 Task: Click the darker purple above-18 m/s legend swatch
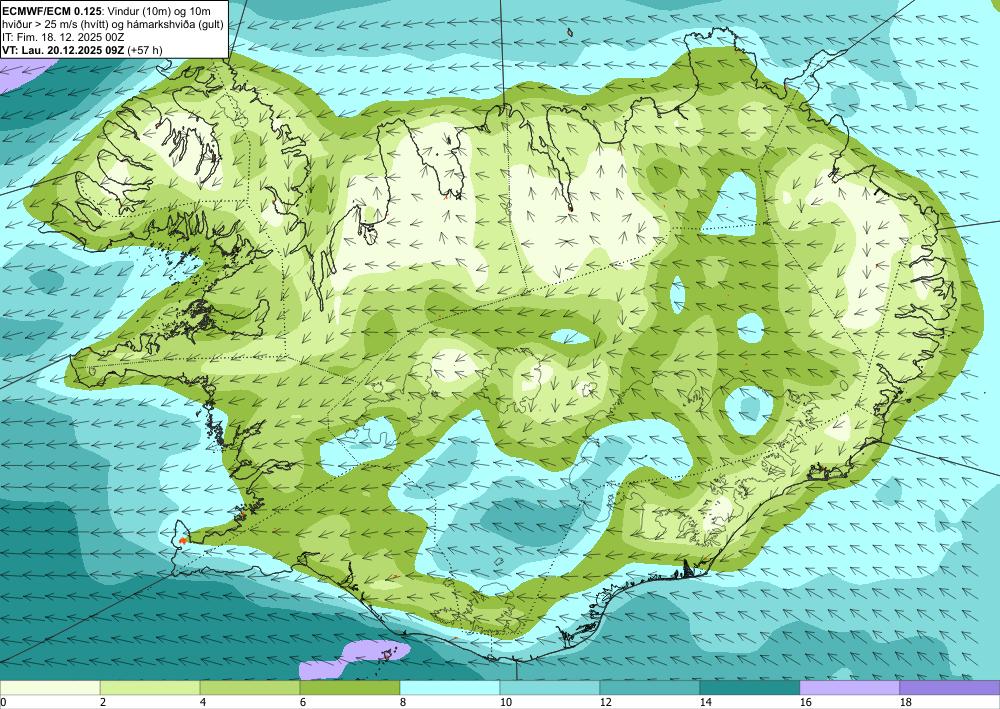pos(950,688)
